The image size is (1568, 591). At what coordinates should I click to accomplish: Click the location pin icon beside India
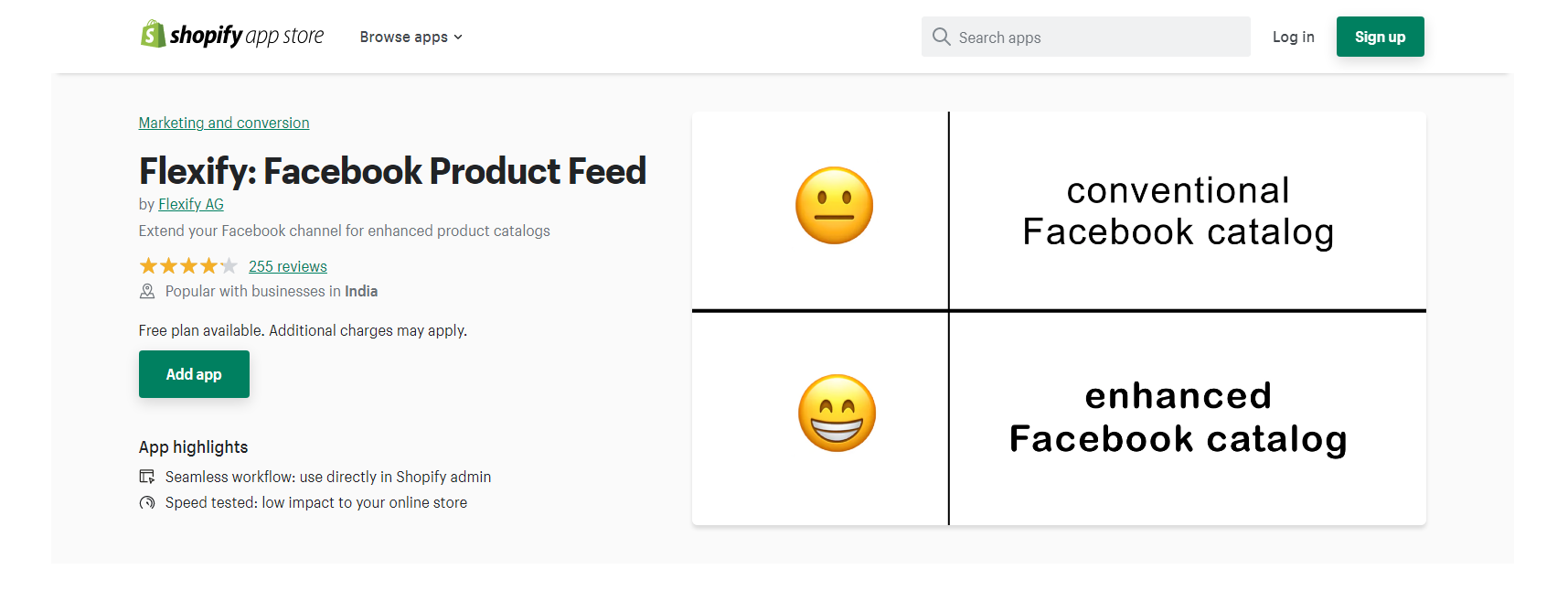pos(147,292)
